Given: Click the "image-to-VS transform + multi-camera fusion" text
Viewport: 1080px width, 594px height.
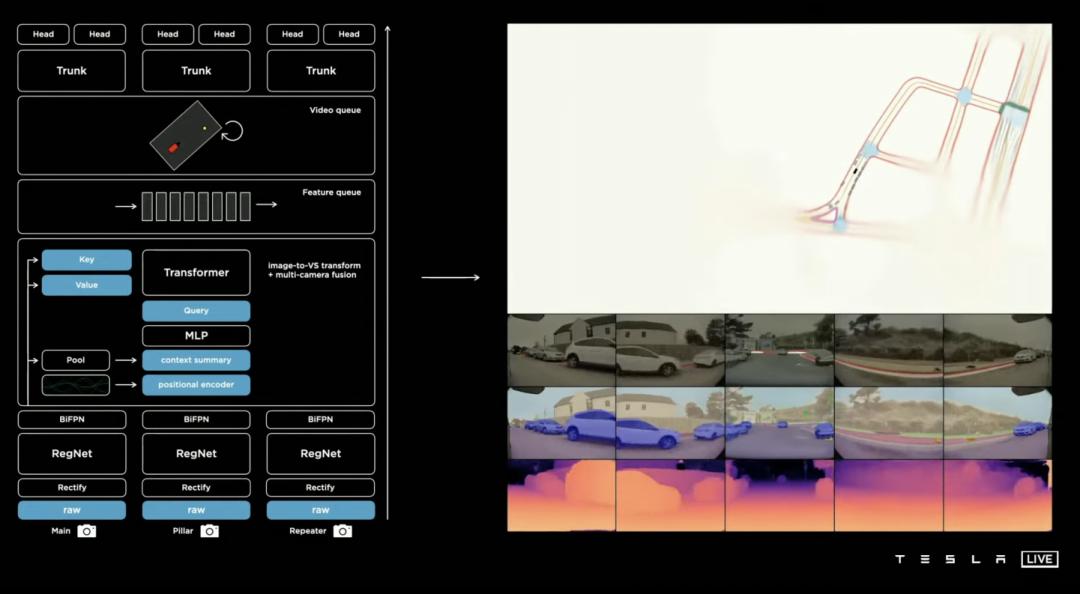Looking at the screenshot, I should click(314, 270).
